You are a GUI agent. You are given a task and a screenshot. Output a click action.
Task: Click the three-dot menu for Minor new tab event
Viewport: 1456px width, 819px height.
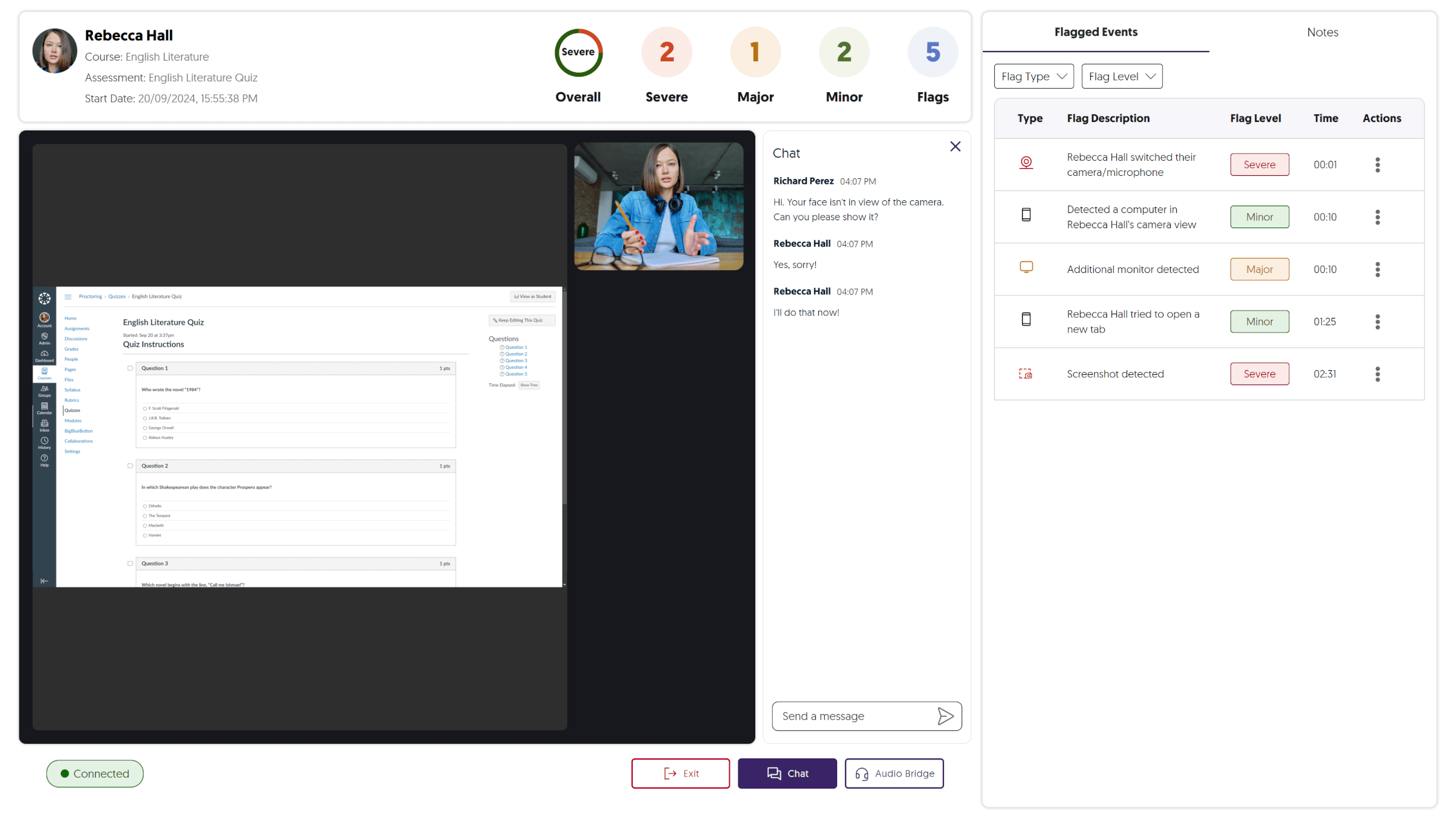point(1378,321)
